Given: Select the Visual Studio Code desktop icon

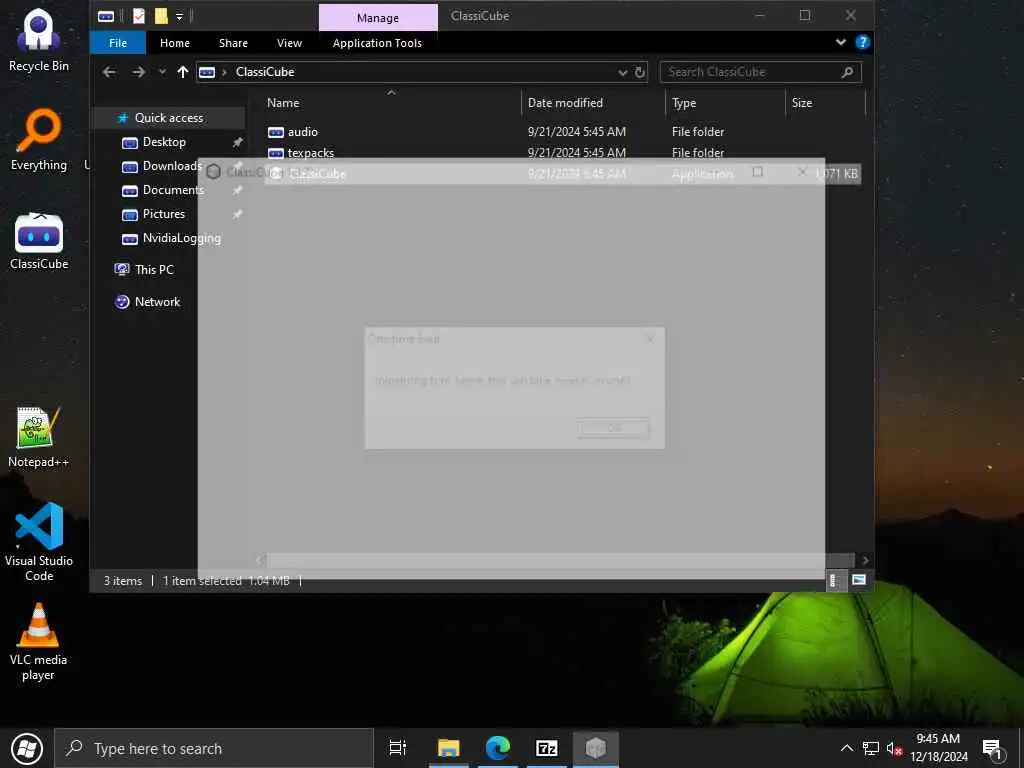Looking at the screenshot, I should click(39, 541).
